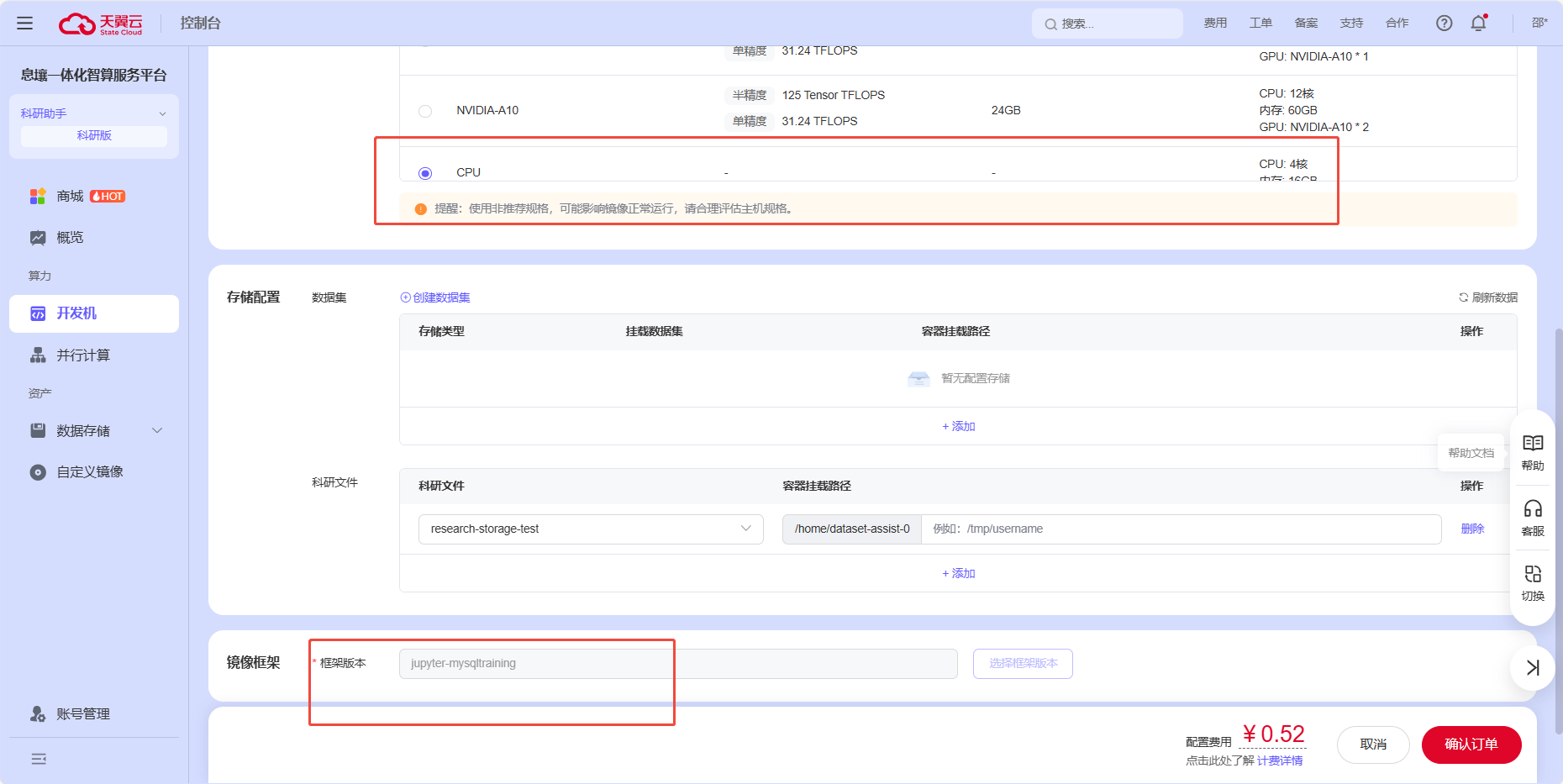Select 开发机 in the sidebar
The height and width of the screenshot is (784, 1563).
[94, 313]
